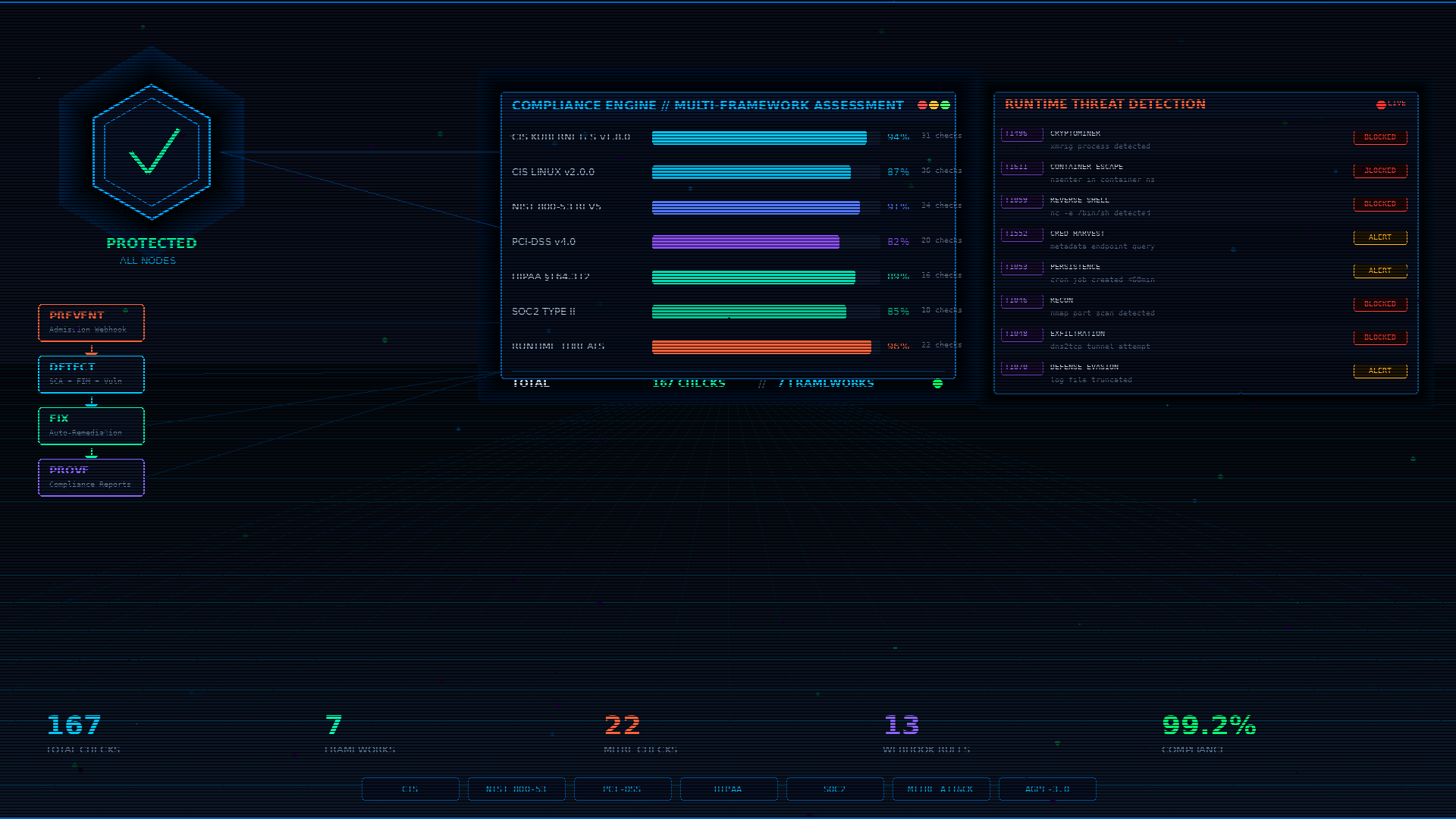Click the green status dot beside frameworks total
This screenshot has height=819, width=1456.
937,384
